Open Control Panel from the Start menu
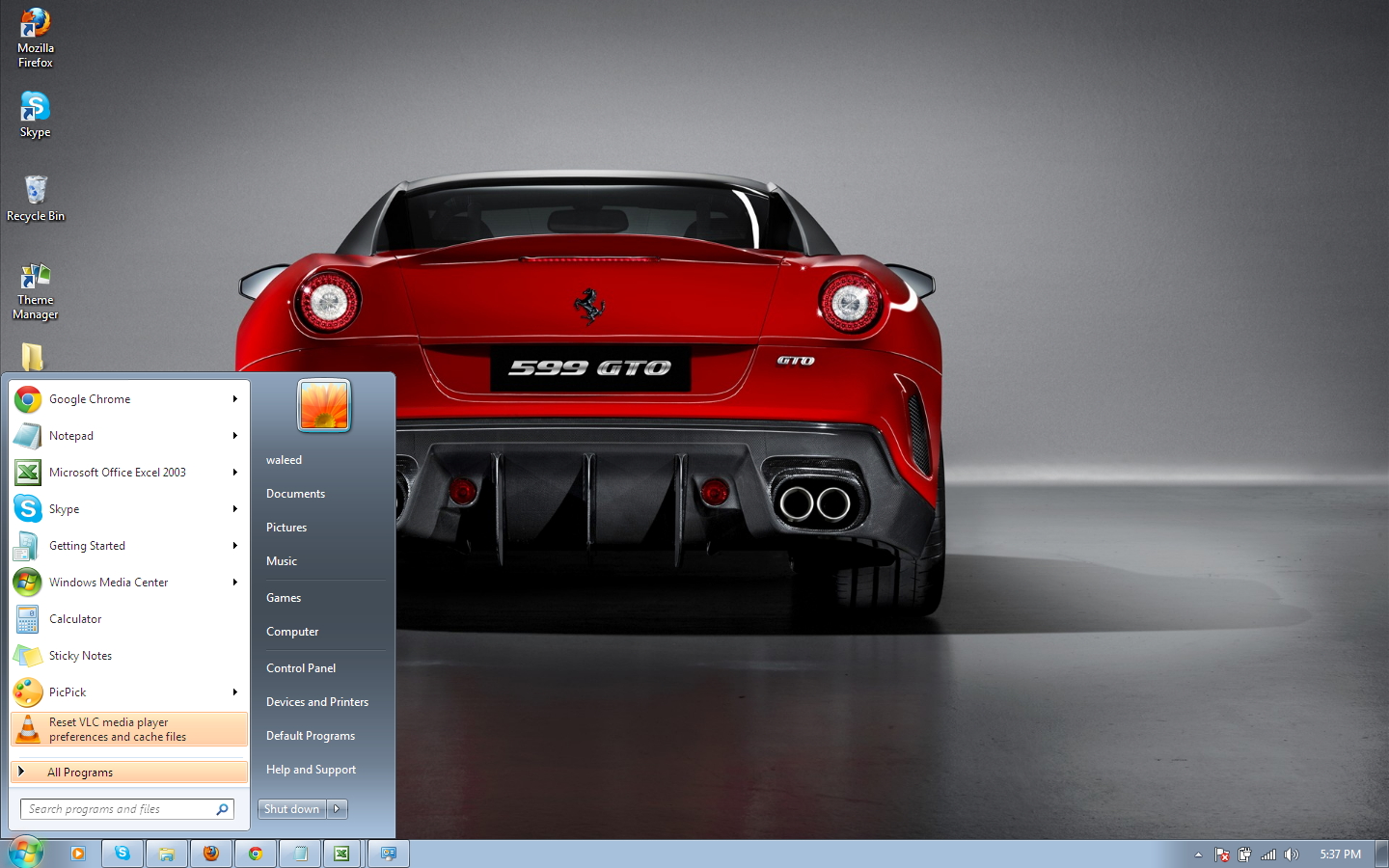The width and height of the screenshot is (1389, 868). [x=300, y=667]
